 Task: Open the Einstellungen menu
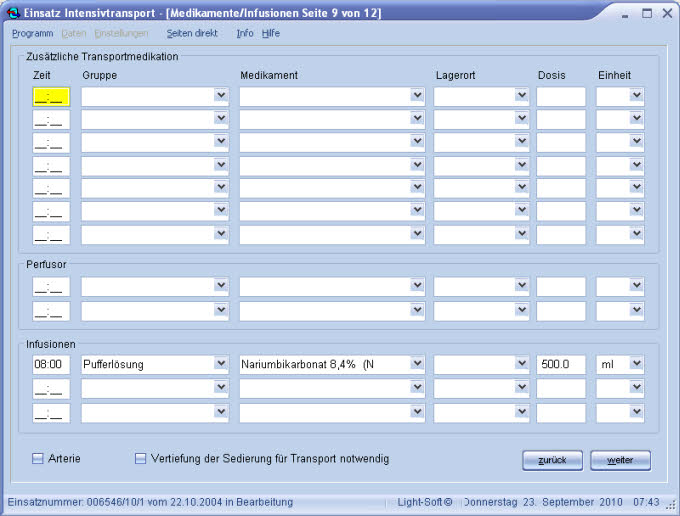[x=121, y=33]
